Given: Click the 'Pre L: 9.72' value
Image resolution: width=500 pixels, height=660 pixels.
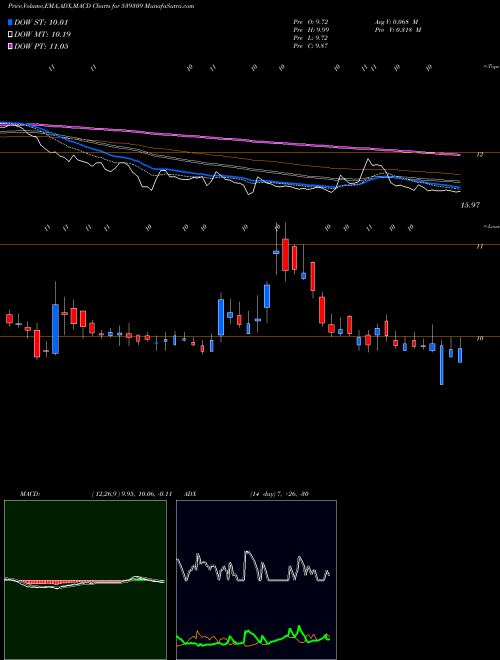Looking at the screenshot, I should tap(311, 37).
